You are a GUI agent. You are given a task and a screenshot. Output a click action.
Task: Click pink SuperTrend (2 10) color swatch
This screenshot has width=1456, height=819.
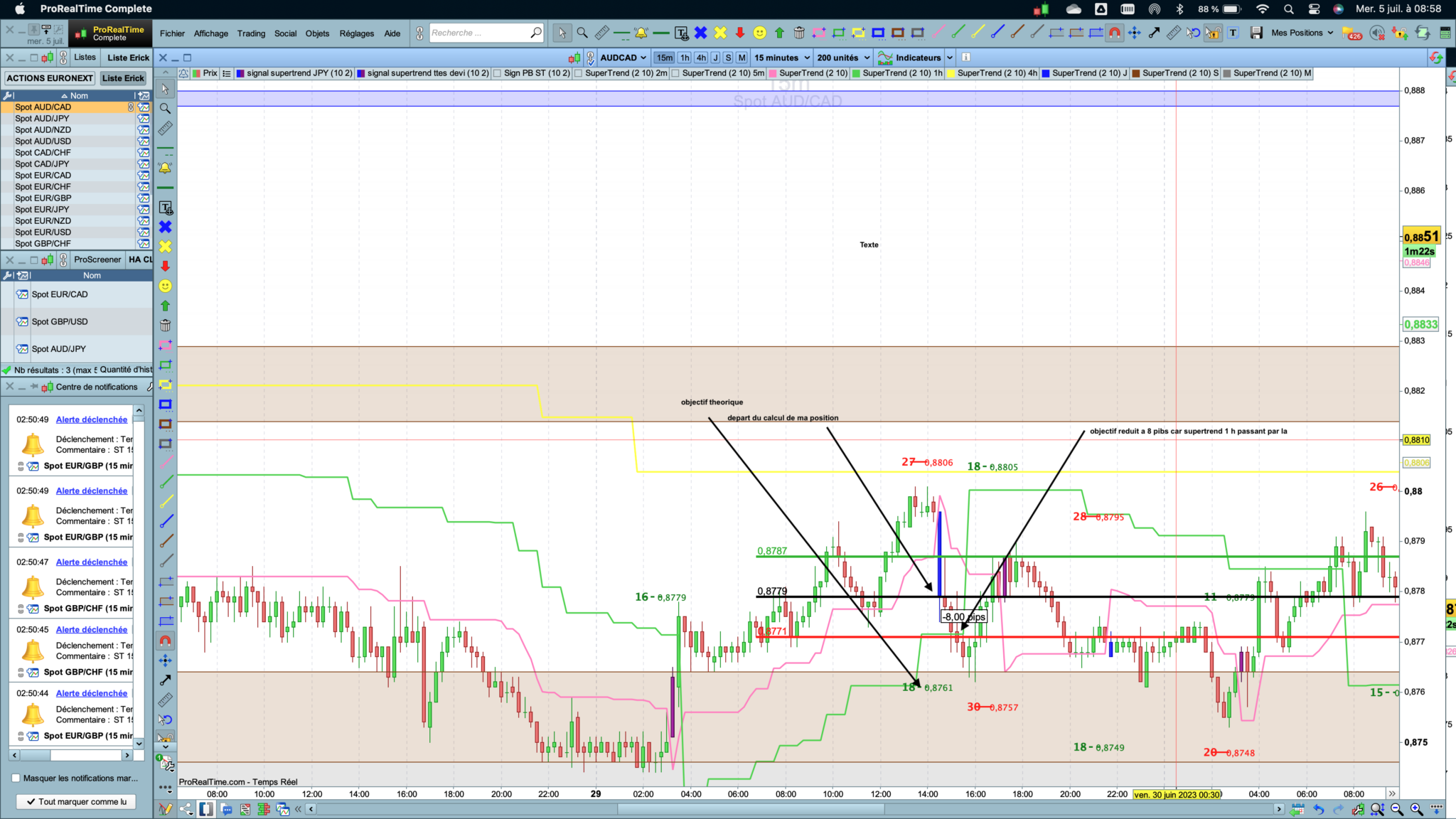[x=772, y=73]
